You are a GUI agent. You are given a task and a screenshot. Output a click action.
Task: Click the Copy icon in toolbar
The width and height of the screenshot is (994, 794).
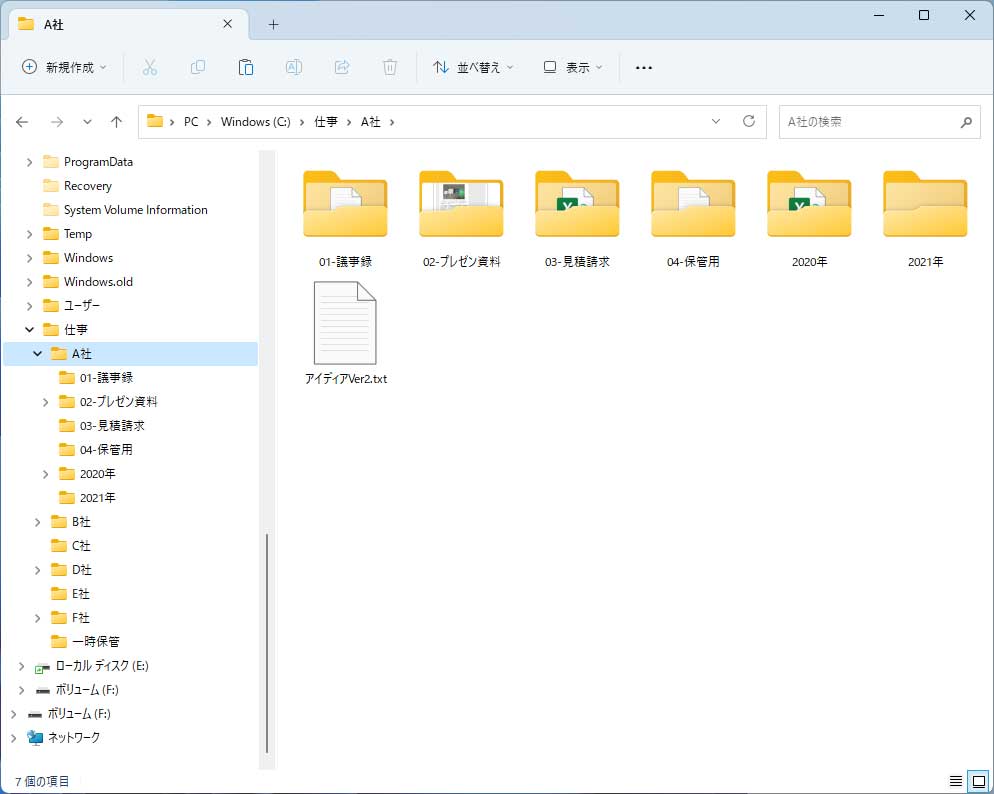point(198,67)
